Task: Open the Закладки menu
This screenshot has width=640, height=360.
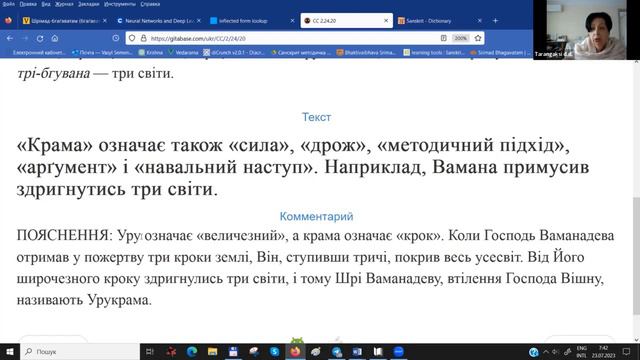Action: coord(89,4)
